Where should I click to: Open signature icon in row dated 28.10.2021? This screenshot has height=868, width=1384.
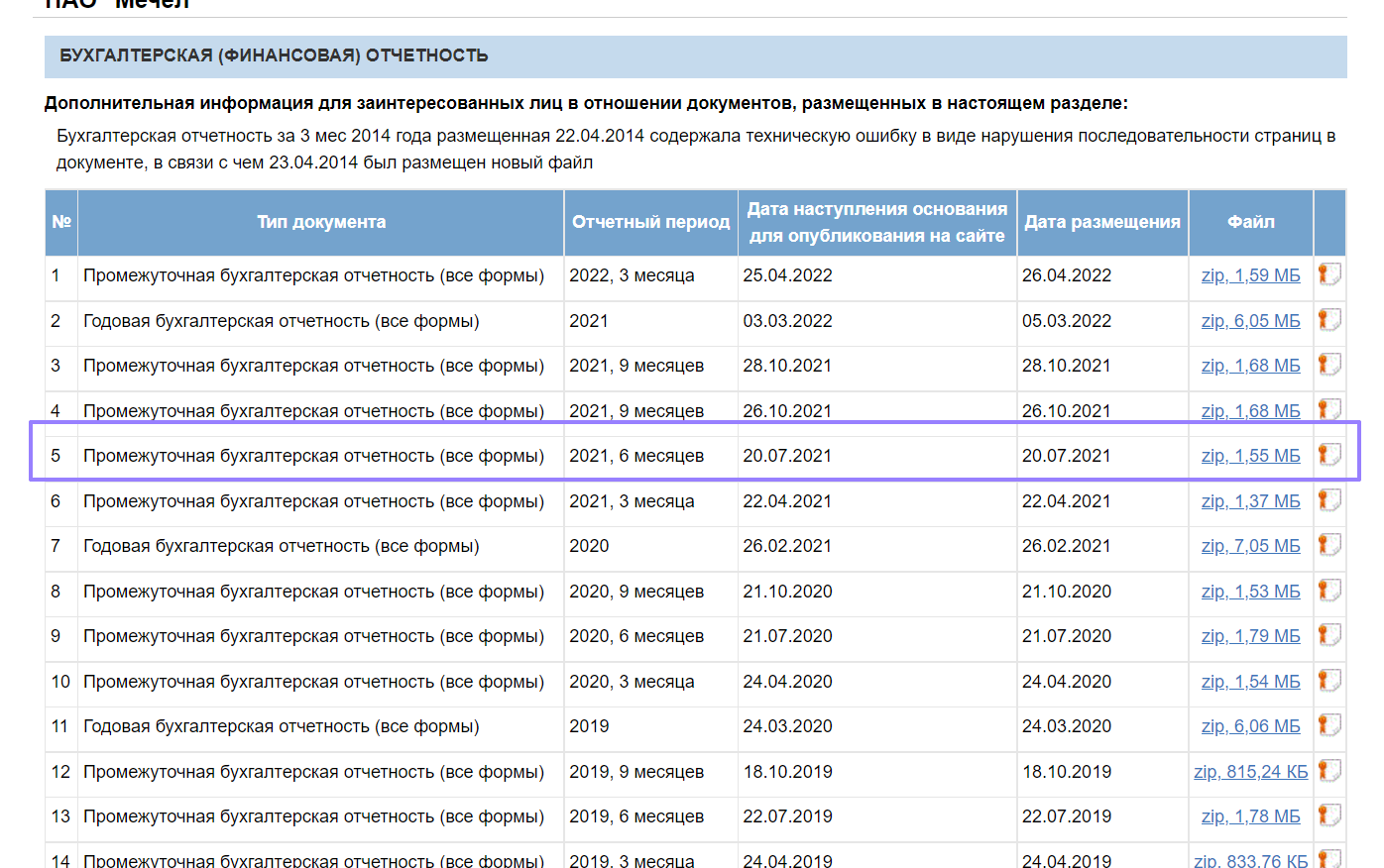1329,365
